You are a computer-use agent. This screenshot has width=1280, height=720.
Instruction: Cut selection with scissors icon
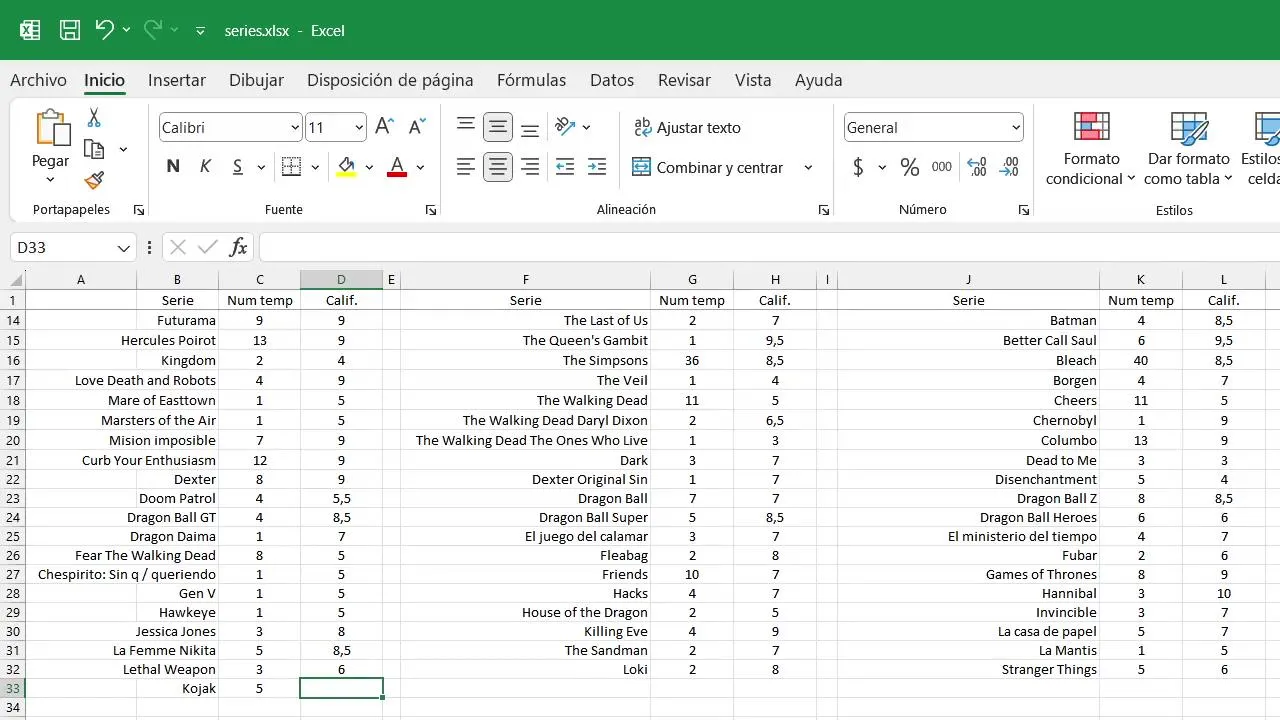pos(94,118)
